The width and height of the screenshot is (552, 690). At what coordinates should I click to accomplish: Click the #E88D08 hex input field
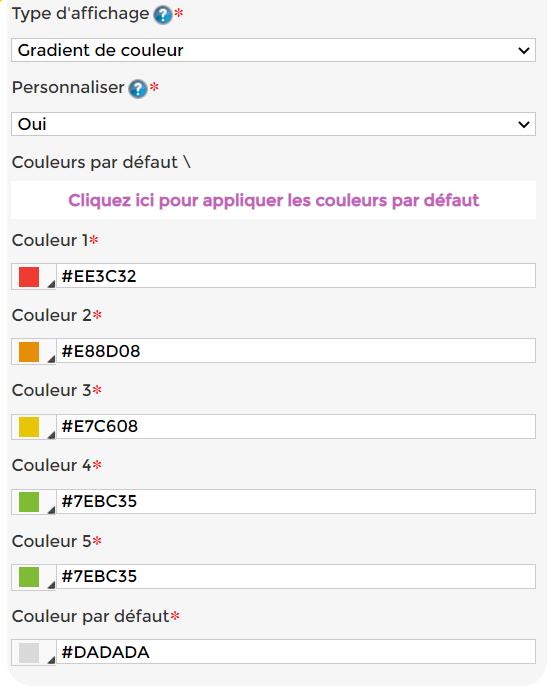(x=296, y=351)
